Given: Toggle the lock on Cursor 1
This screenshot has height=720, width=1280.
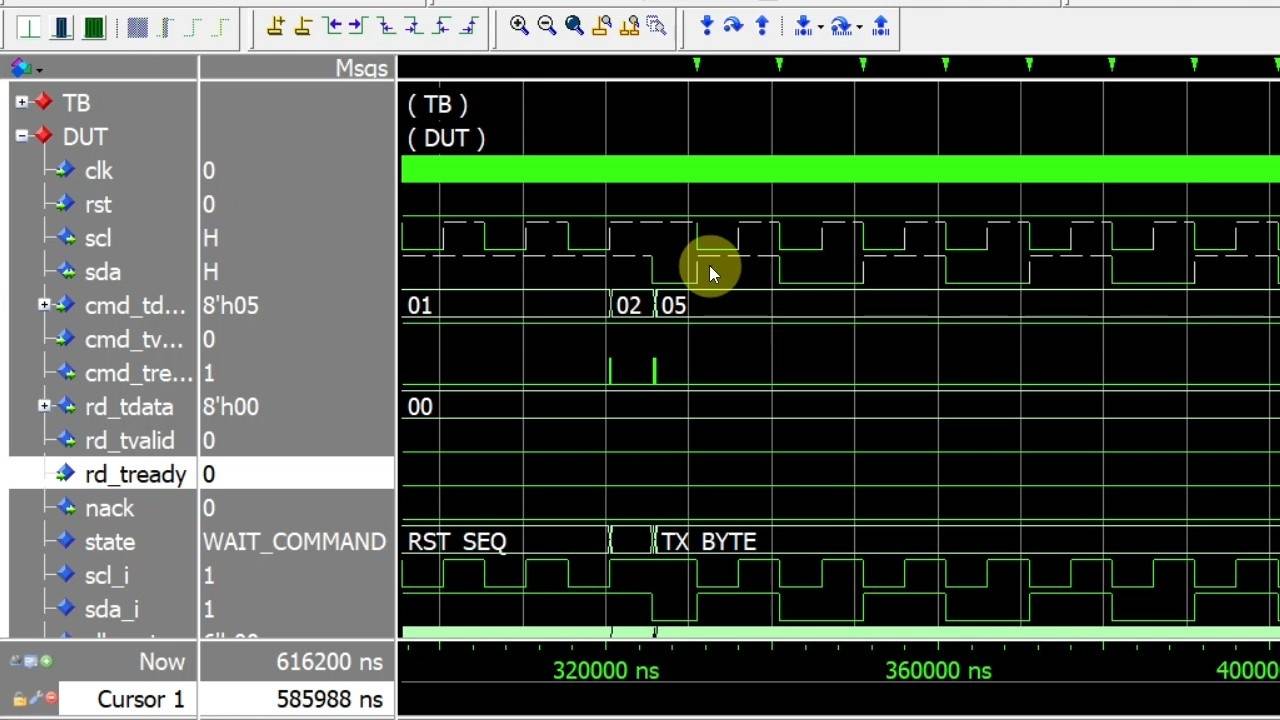Looking at the screenshot, I should [x=18, y=699].
